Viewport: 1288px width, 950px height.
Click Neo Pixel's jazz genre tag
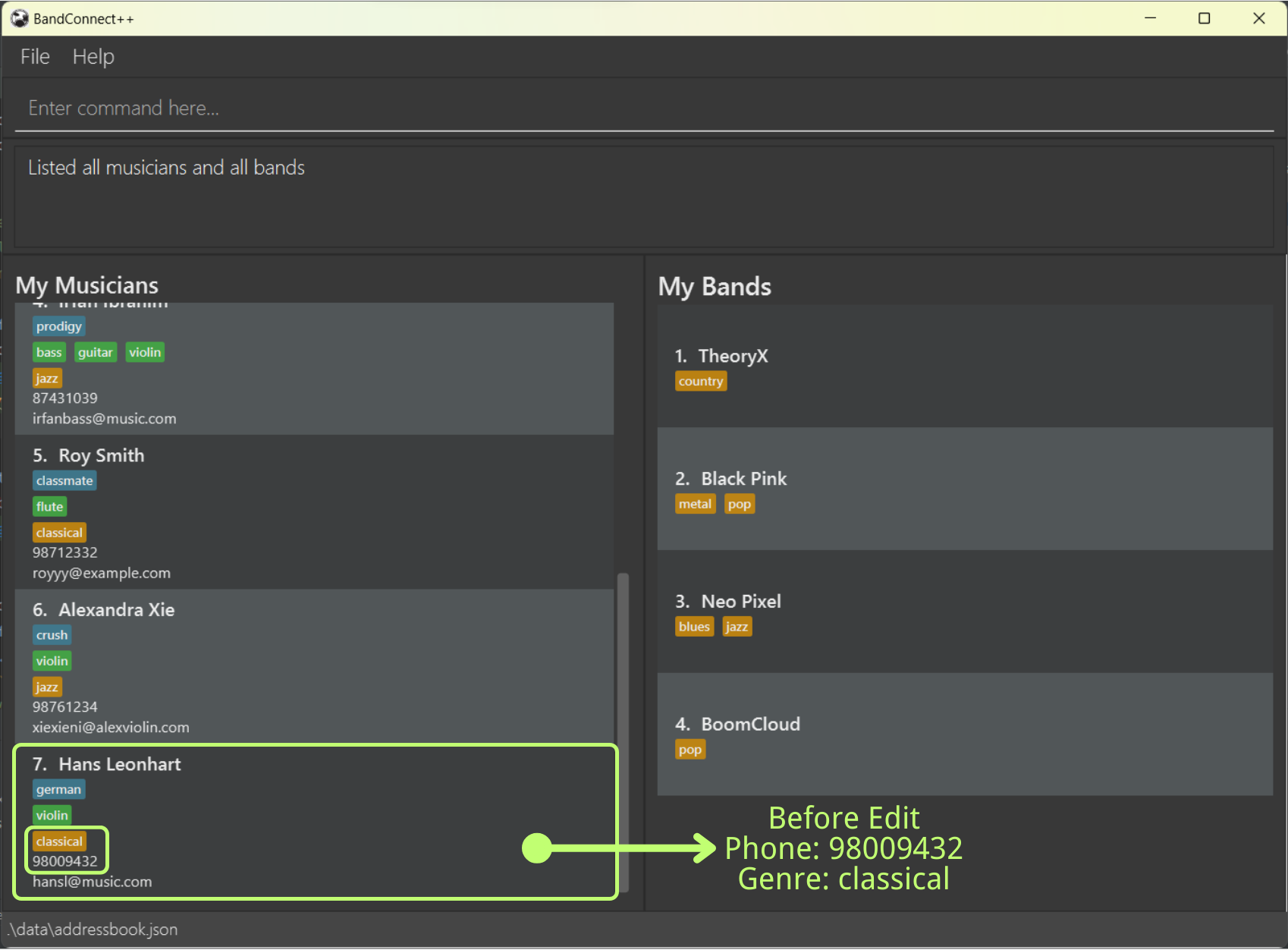[737, 627]
